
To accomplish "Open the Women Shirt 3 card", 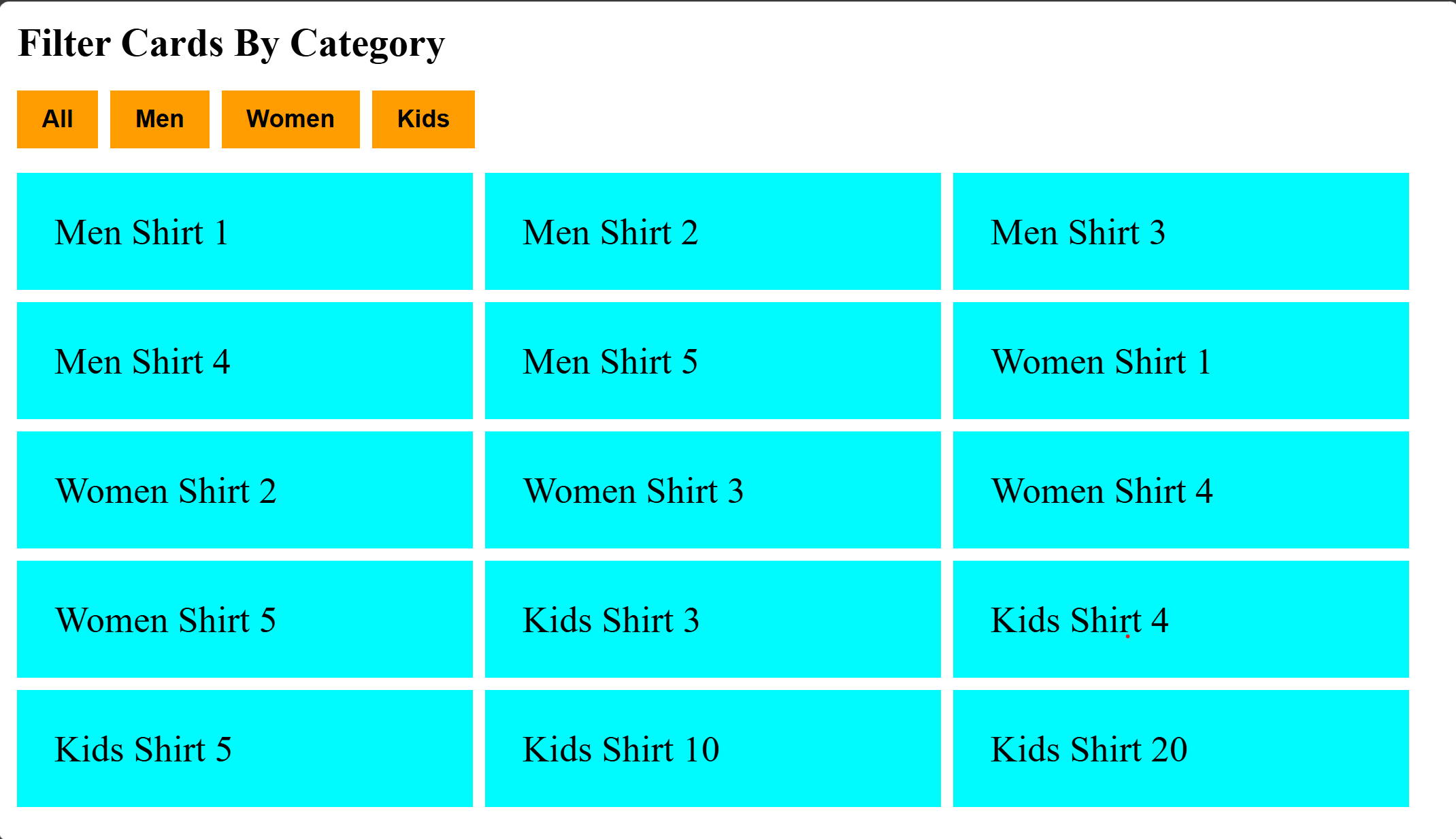I will coord(712,490).
